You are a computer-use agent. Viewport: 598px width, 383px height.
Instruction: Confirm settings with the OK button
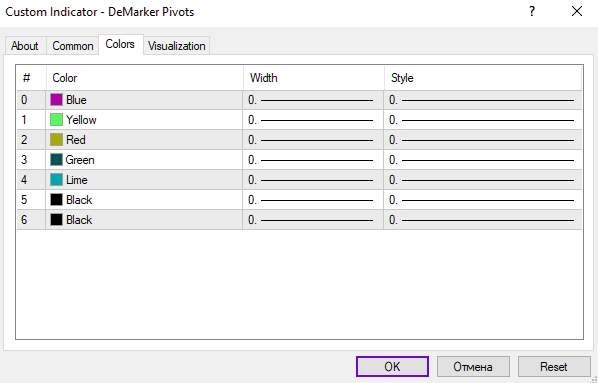tap(392, 367)
